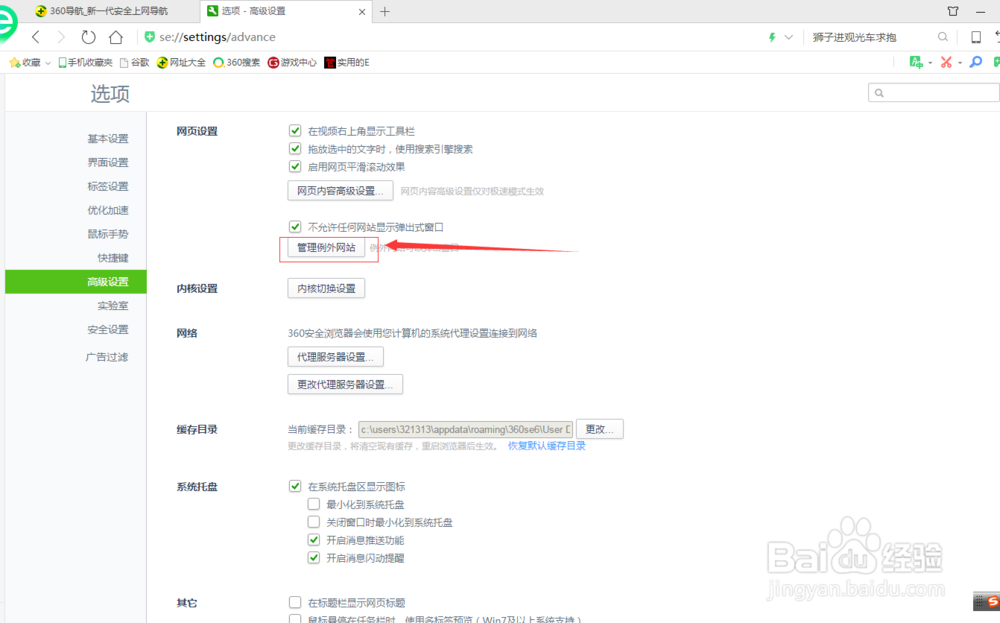Click the green lightning speed mode icon
Image resolution: width=1000 pixels, height=623 pixels.
(772, 37)
